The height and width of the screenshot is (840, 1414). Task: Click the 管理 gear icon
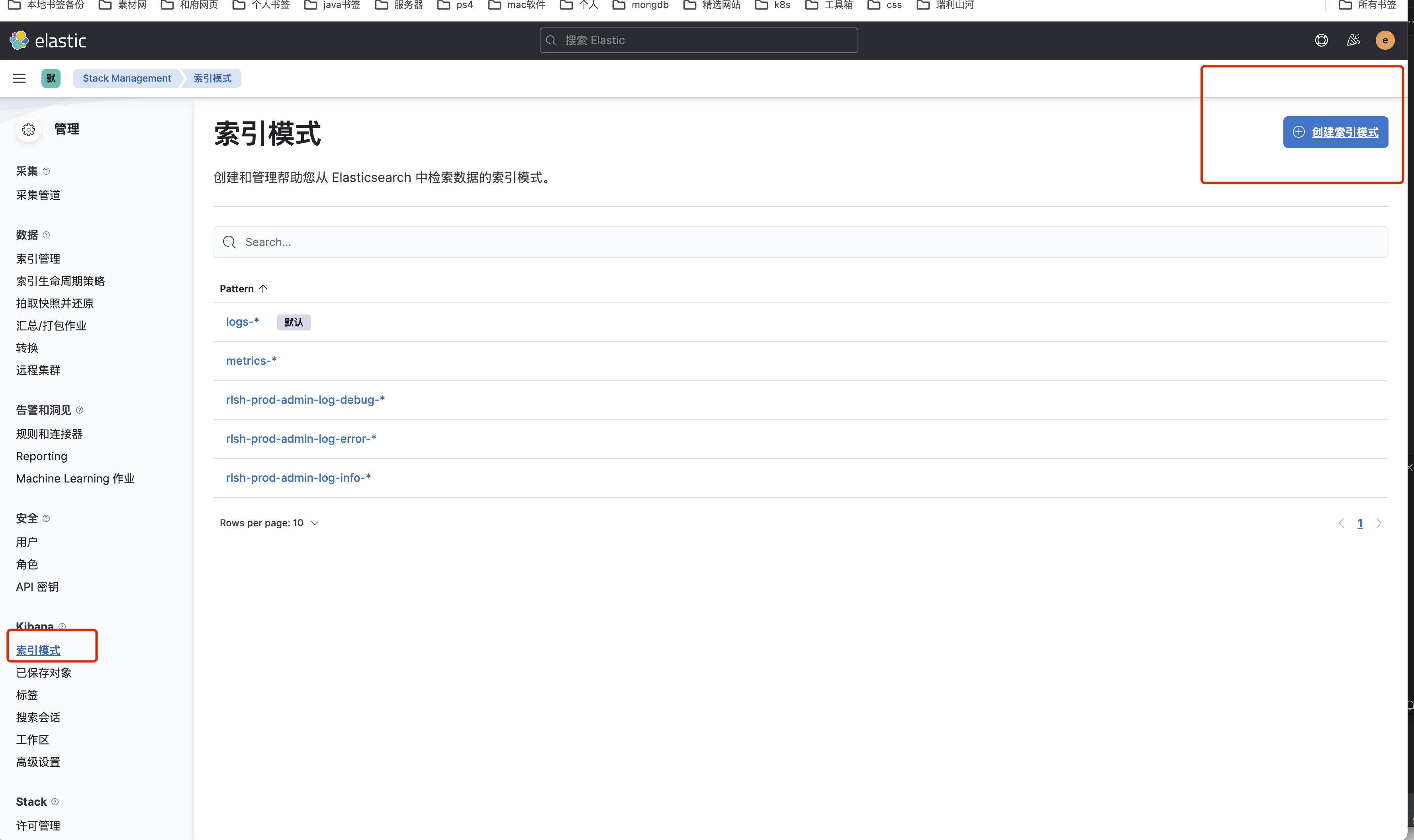(29, 130)
